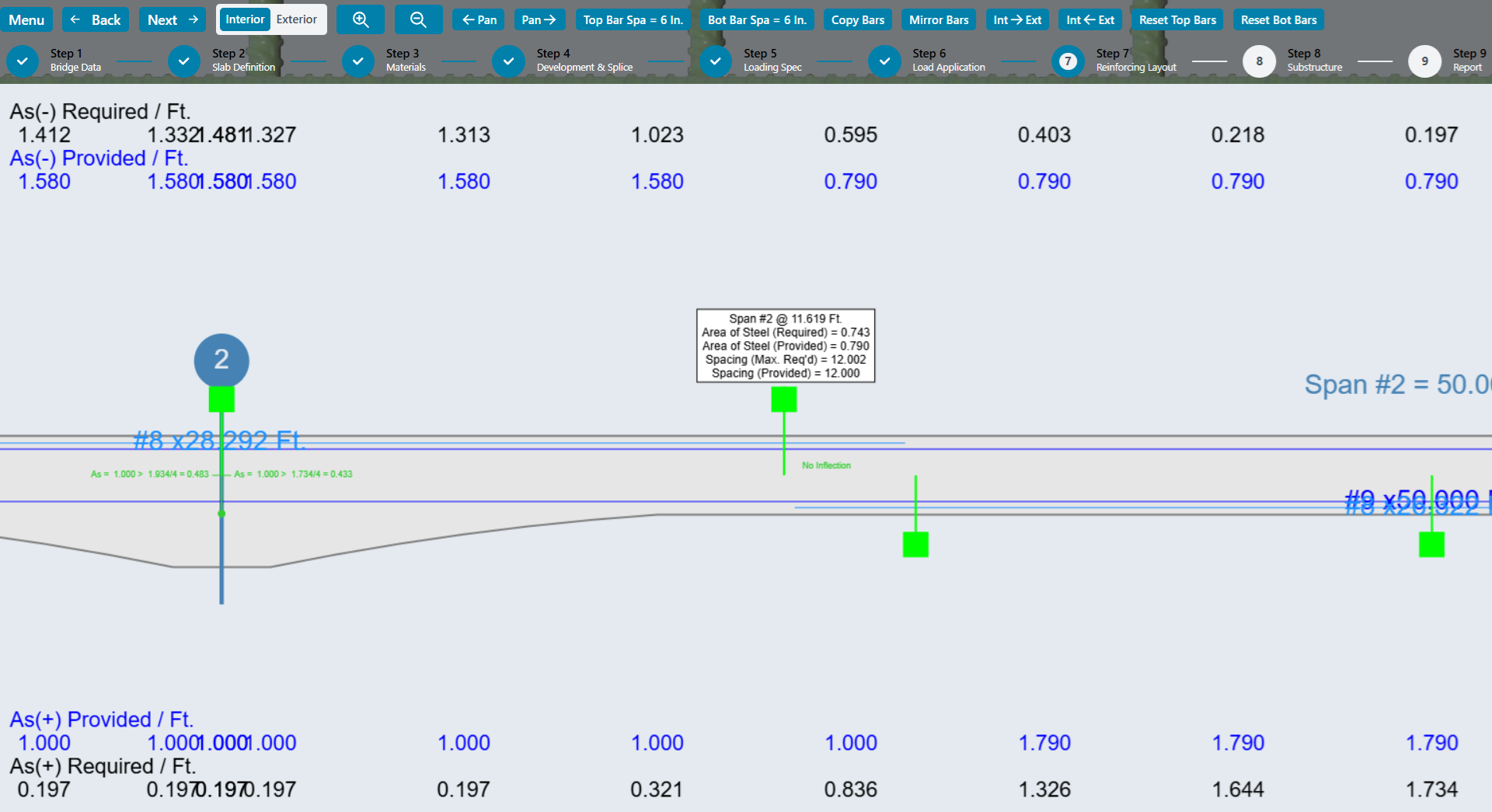Click the Step 5 Loading Spec checkmark icon
1492x812 pixels.
click(x=715, y=61)
